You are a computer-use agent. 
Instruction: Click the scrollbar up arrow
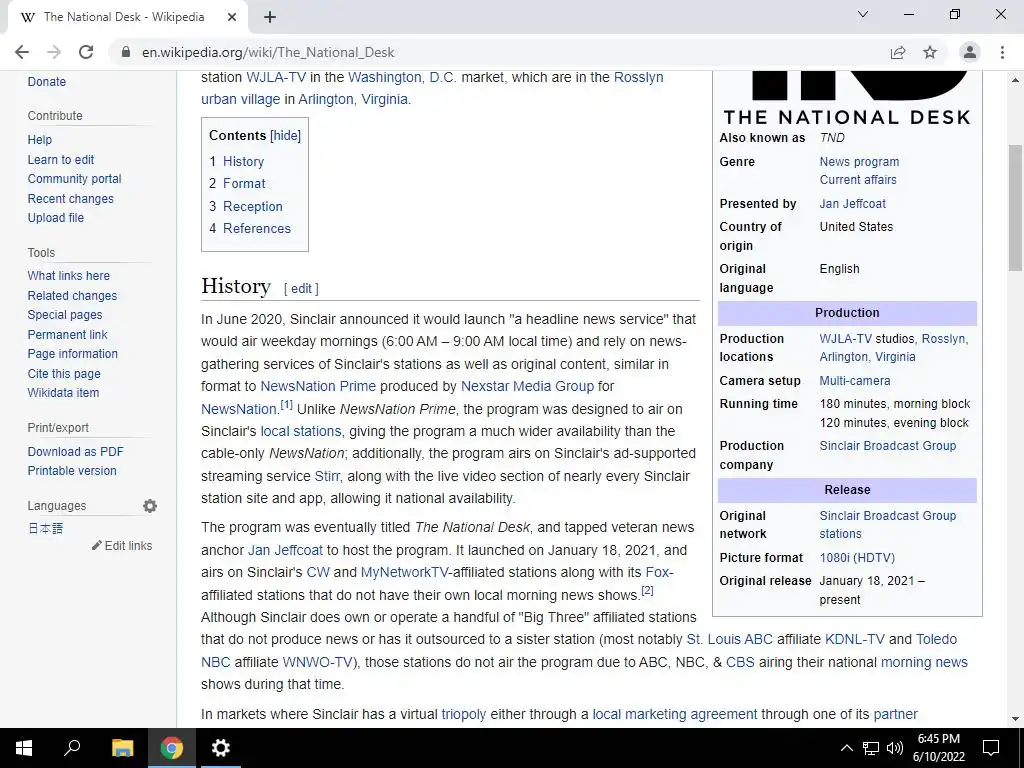coord(1015,80)
